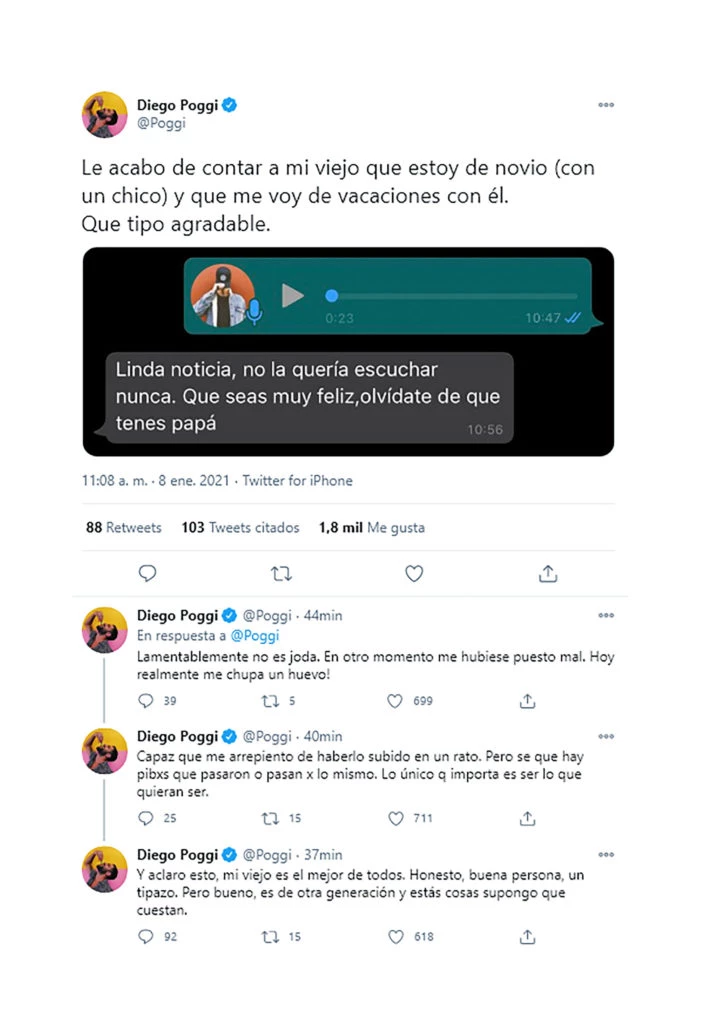View the 88 Retweets list

click(123, 528)
